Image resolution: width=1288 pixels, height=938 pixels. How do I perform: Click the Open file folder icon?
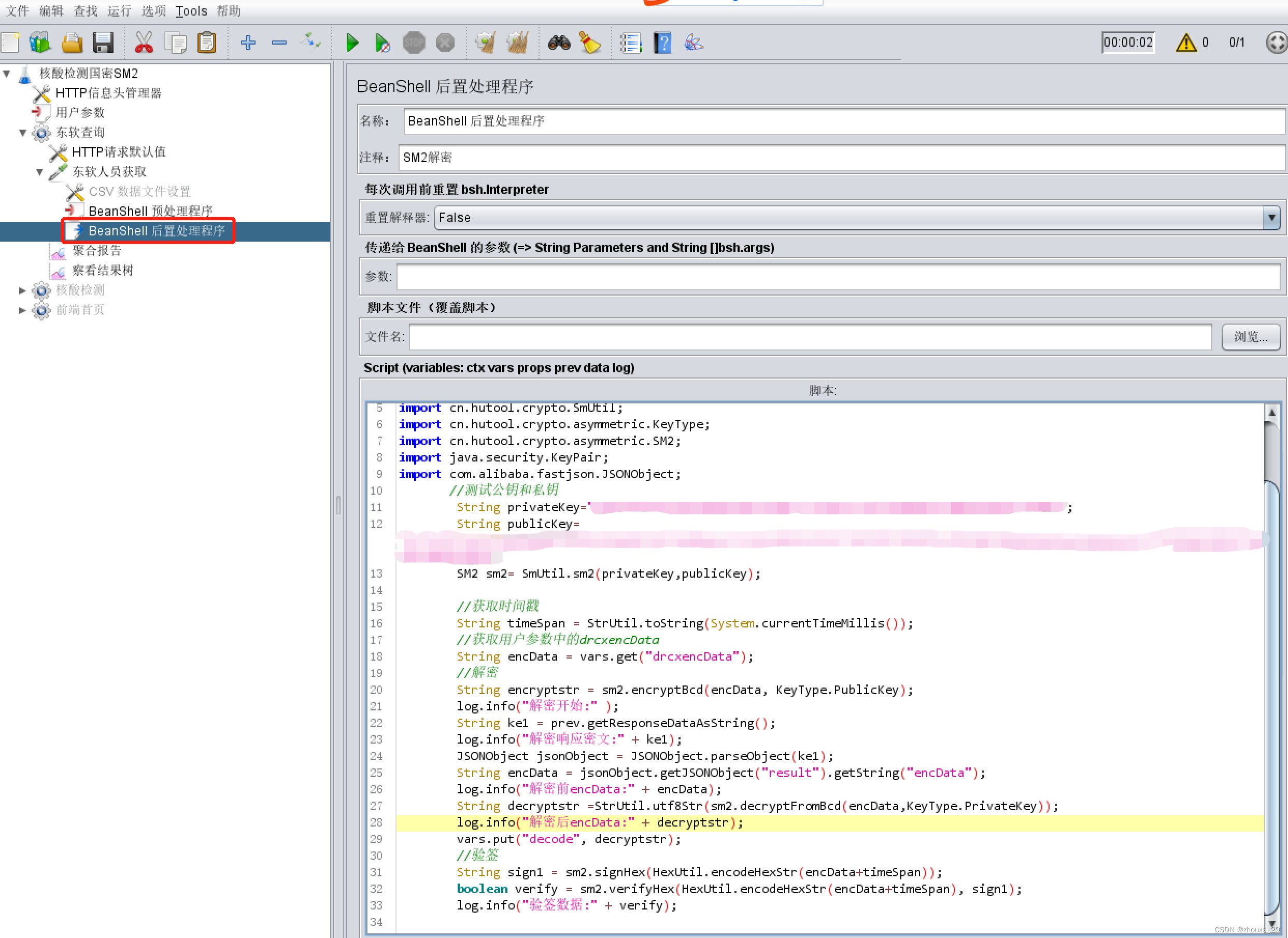72,43
